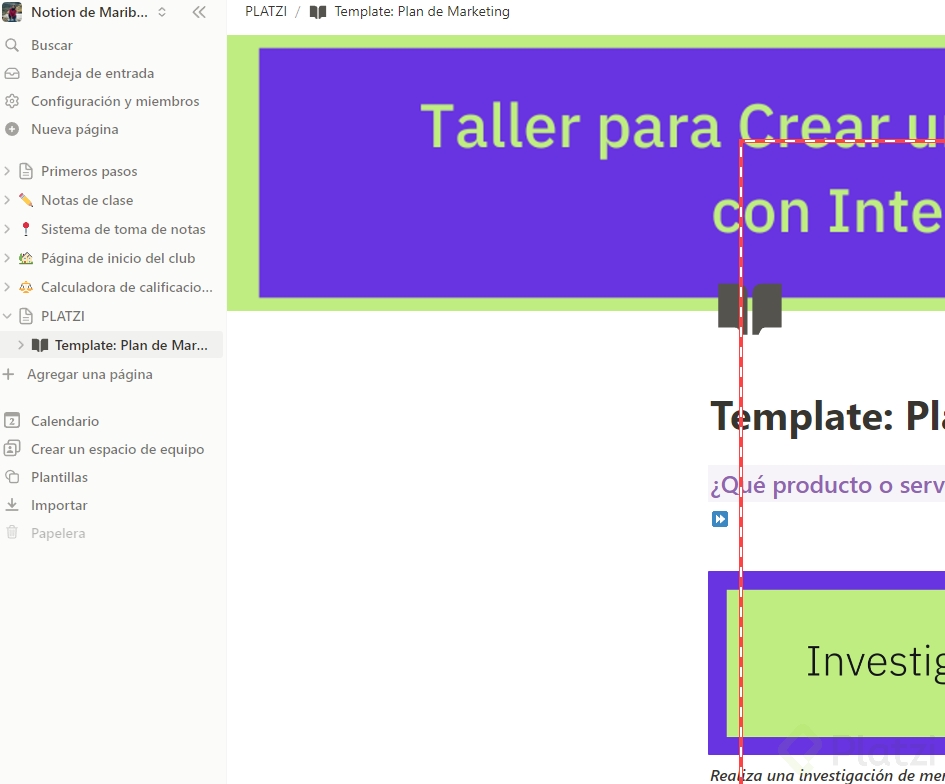Open Importar

pos(59,505)
